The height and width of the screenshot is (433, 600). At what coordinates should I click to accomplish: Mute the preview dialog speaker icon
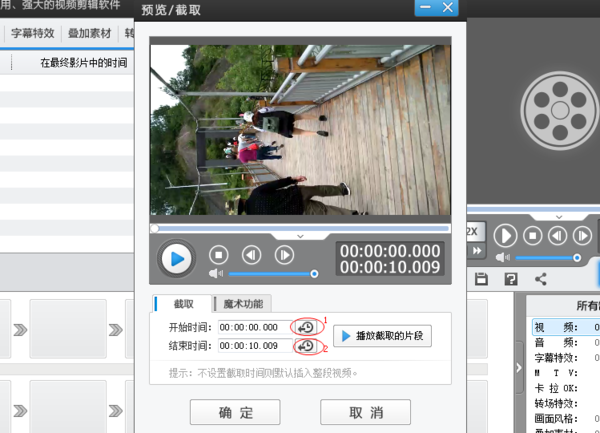click(214, 273)
